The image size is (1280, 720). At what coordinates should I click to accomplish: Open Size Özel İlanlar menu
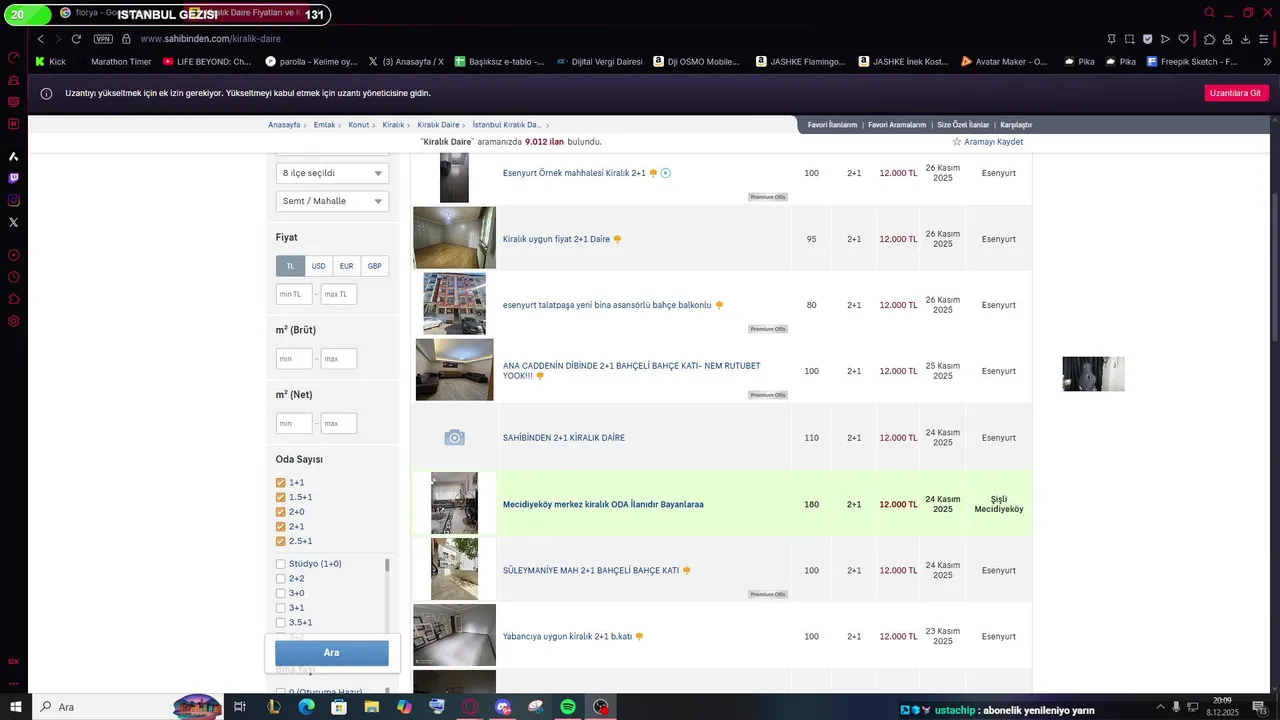pyautogui.click(x=963, y=125)
